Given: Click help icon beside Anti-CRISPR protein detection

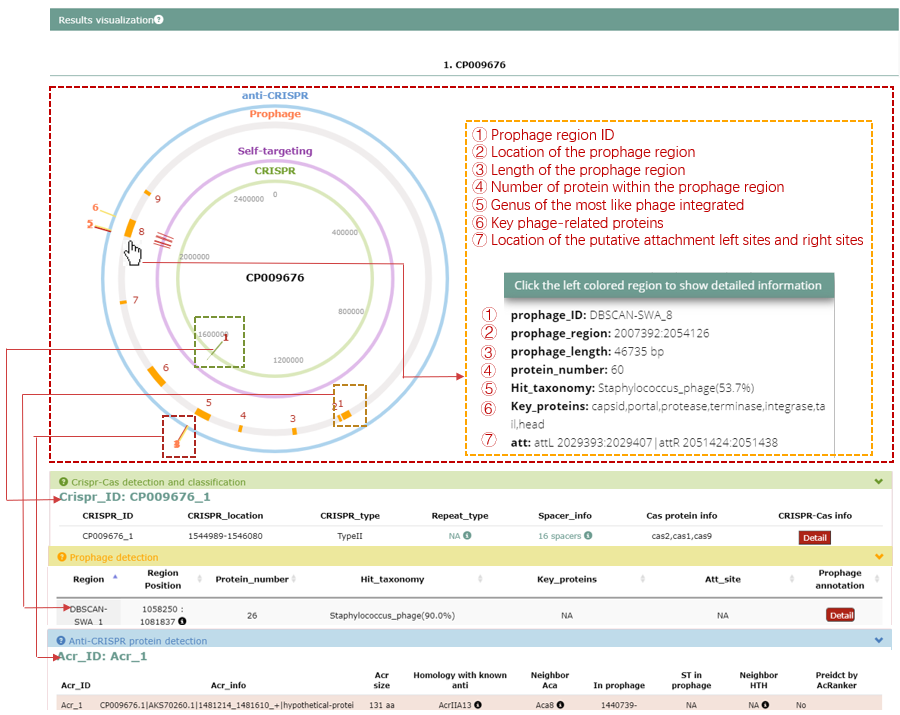Looking at the screenshot, I should 62,641.
